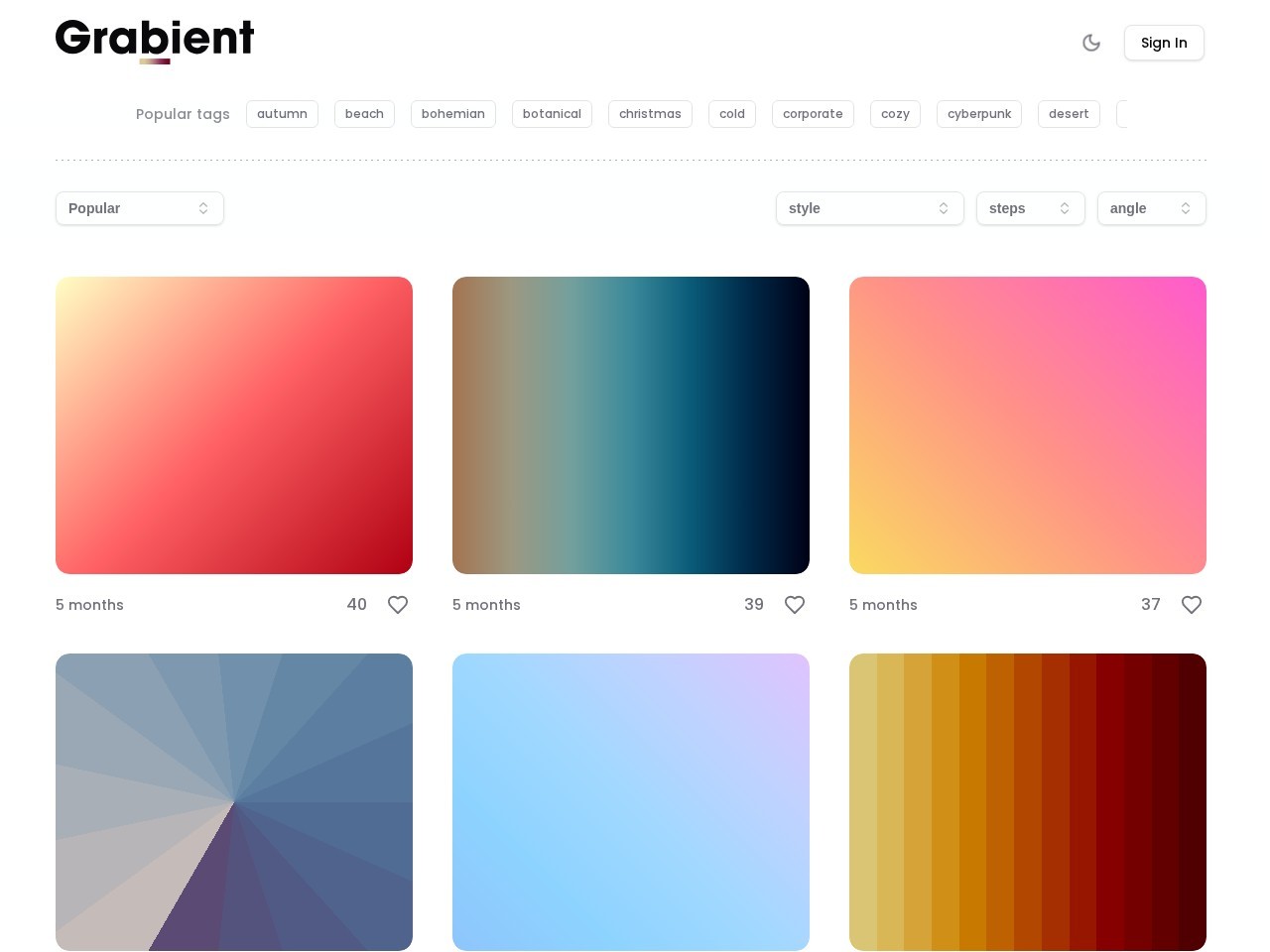Click the chevron on the style selector

pos(944,208)
